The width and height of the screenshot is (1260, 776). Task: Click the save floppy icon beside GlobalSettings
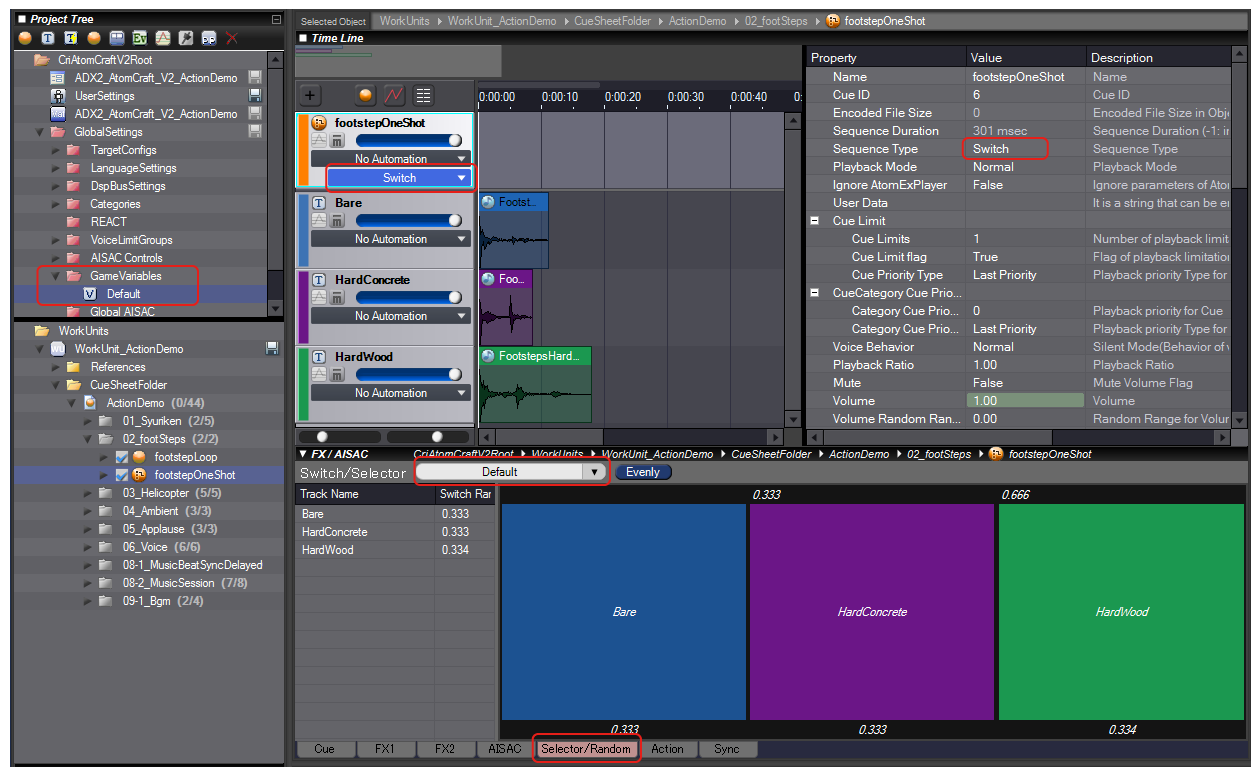click(255, 132)
